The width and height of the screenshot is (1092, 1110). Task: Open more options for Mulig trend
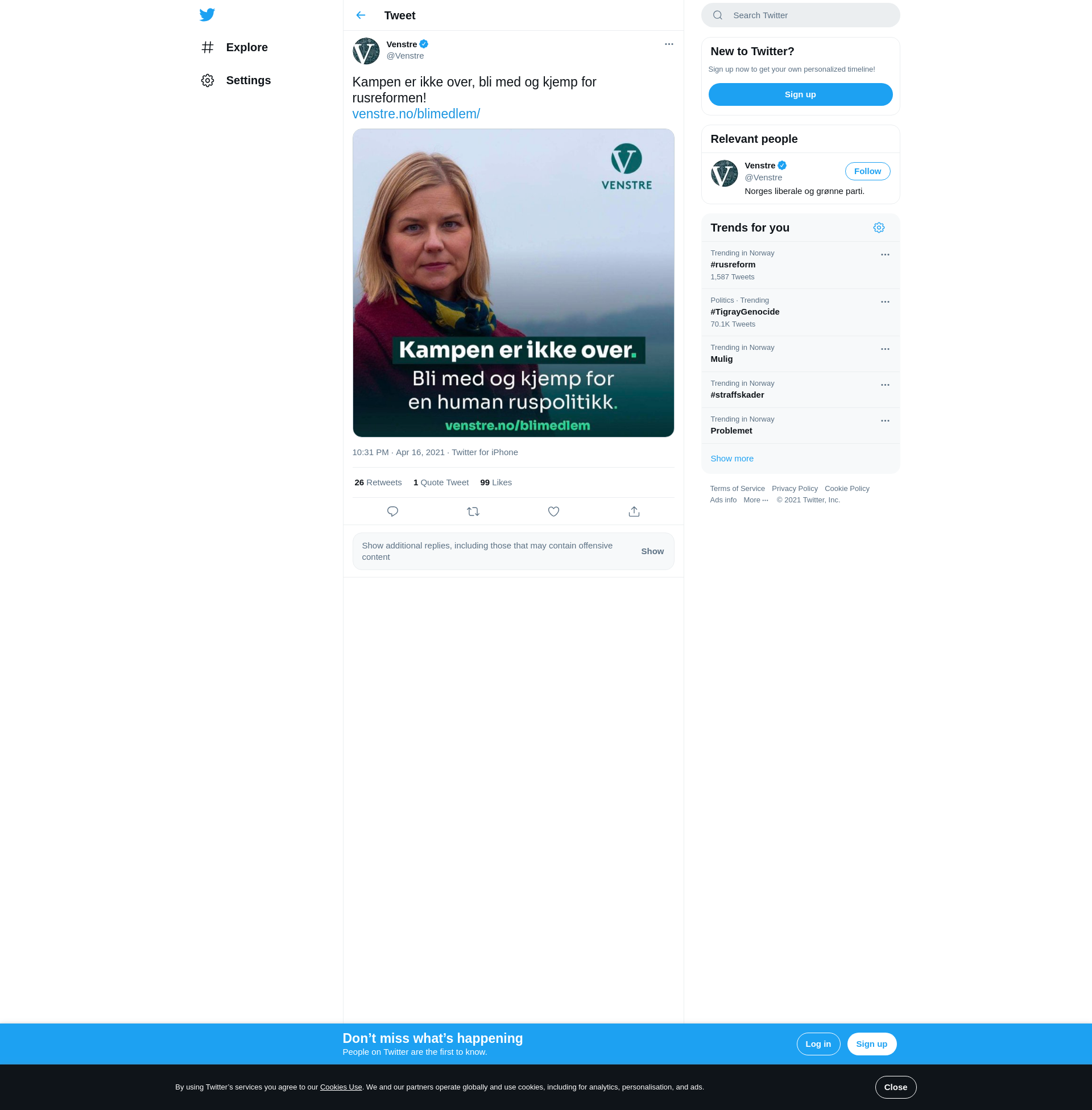pos(885,349)
